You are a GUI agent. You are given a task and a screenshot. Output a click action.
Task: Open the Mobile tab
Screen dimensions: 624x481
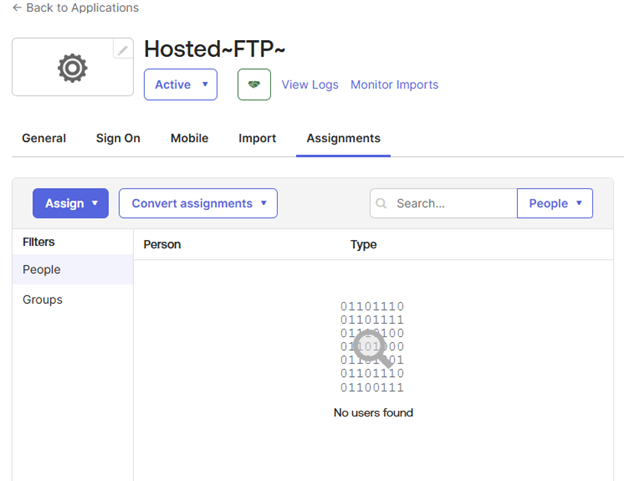click(189, 138)
